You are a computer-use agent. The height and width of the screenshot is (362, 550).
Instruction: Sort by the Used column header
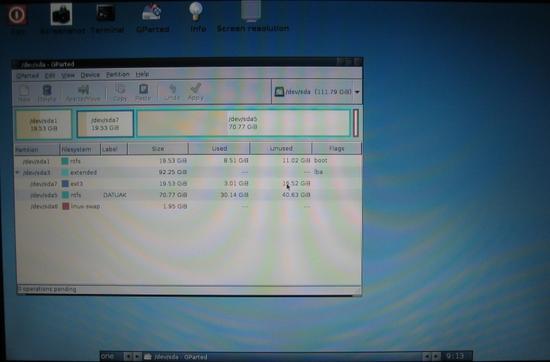pyautogui.click(x=219, y=148)
